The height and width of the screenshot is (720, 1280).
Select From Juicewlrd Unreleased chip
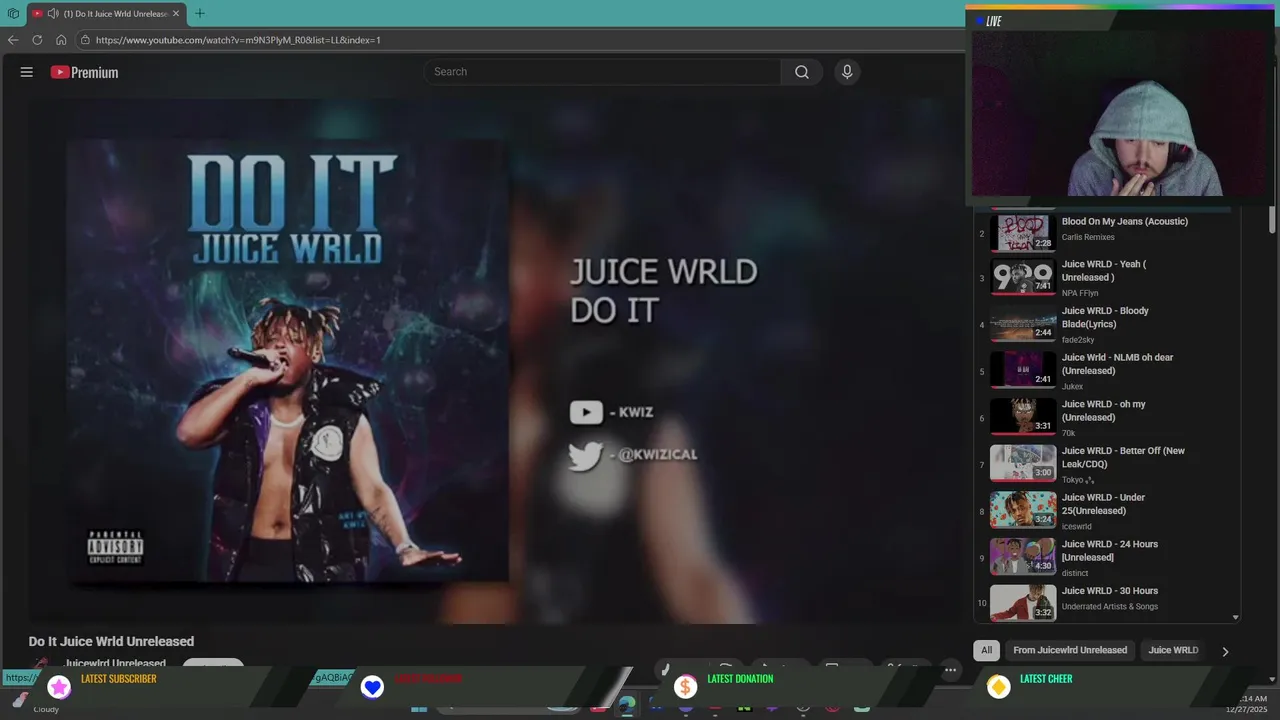pos(1070,650)
